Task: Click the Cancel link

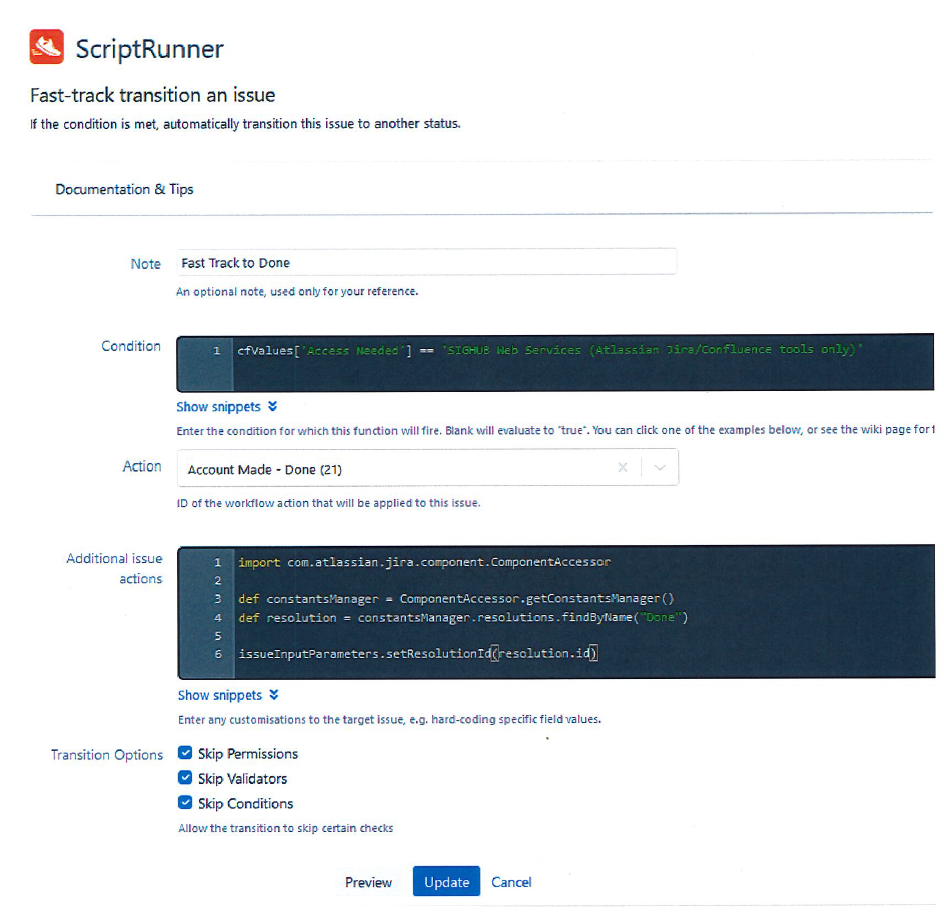Action: pos(511,882)
